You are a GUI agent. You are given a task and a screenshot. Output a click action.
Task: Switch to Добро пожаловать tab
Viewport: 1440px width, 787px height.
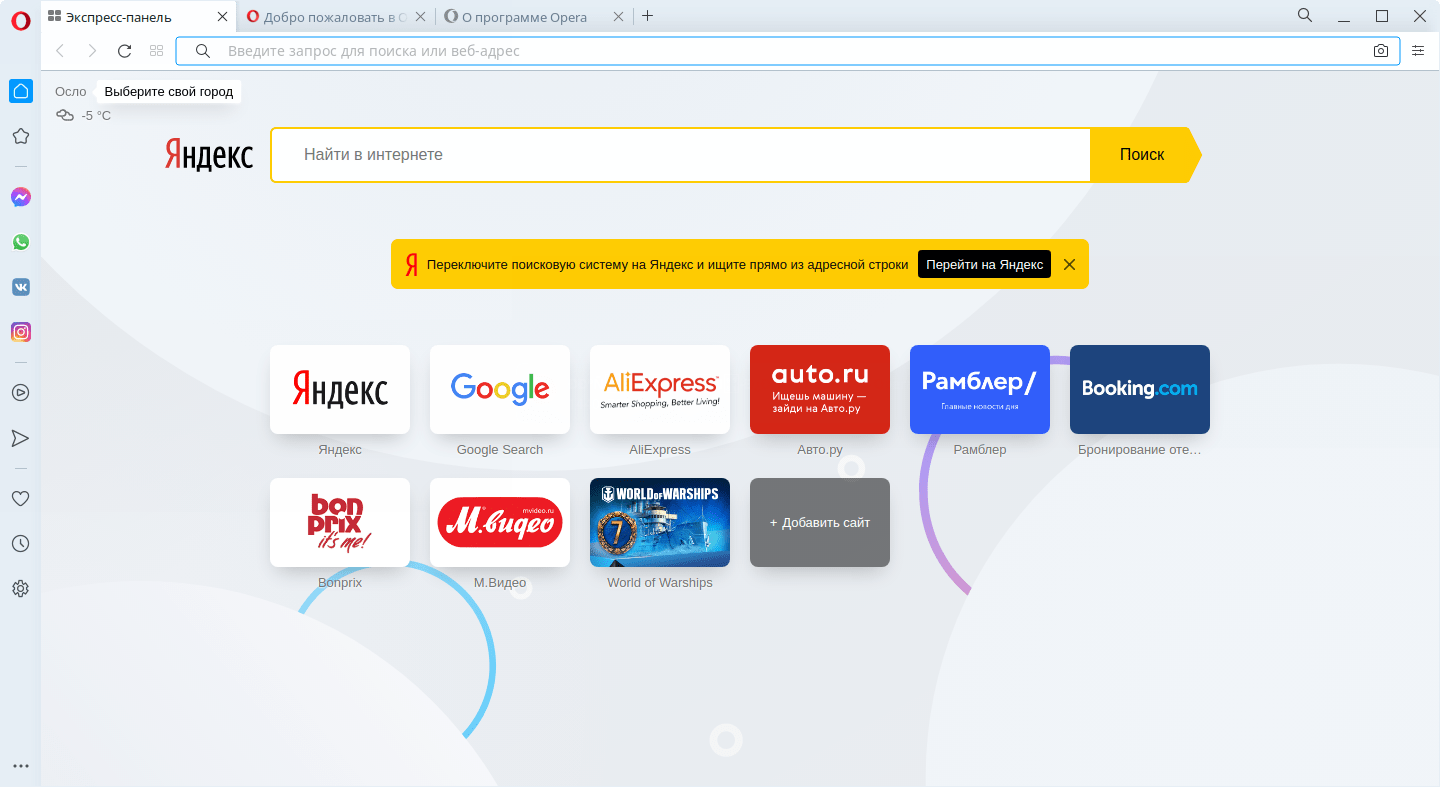click(x=336, y=17)
